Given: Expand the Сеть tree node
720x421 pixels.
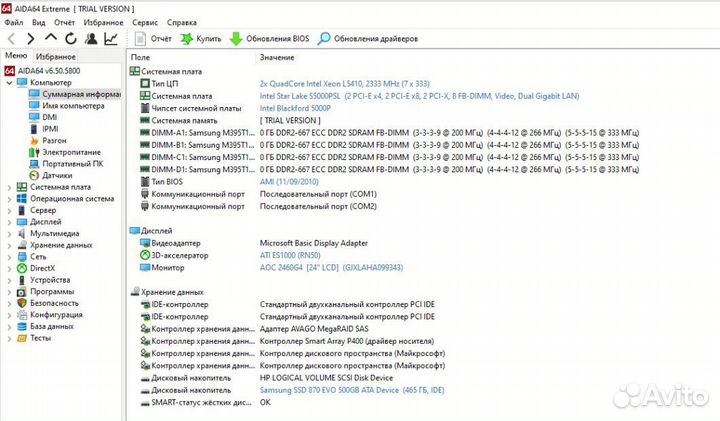Looking at the screenshot, I should coord(9,257).
